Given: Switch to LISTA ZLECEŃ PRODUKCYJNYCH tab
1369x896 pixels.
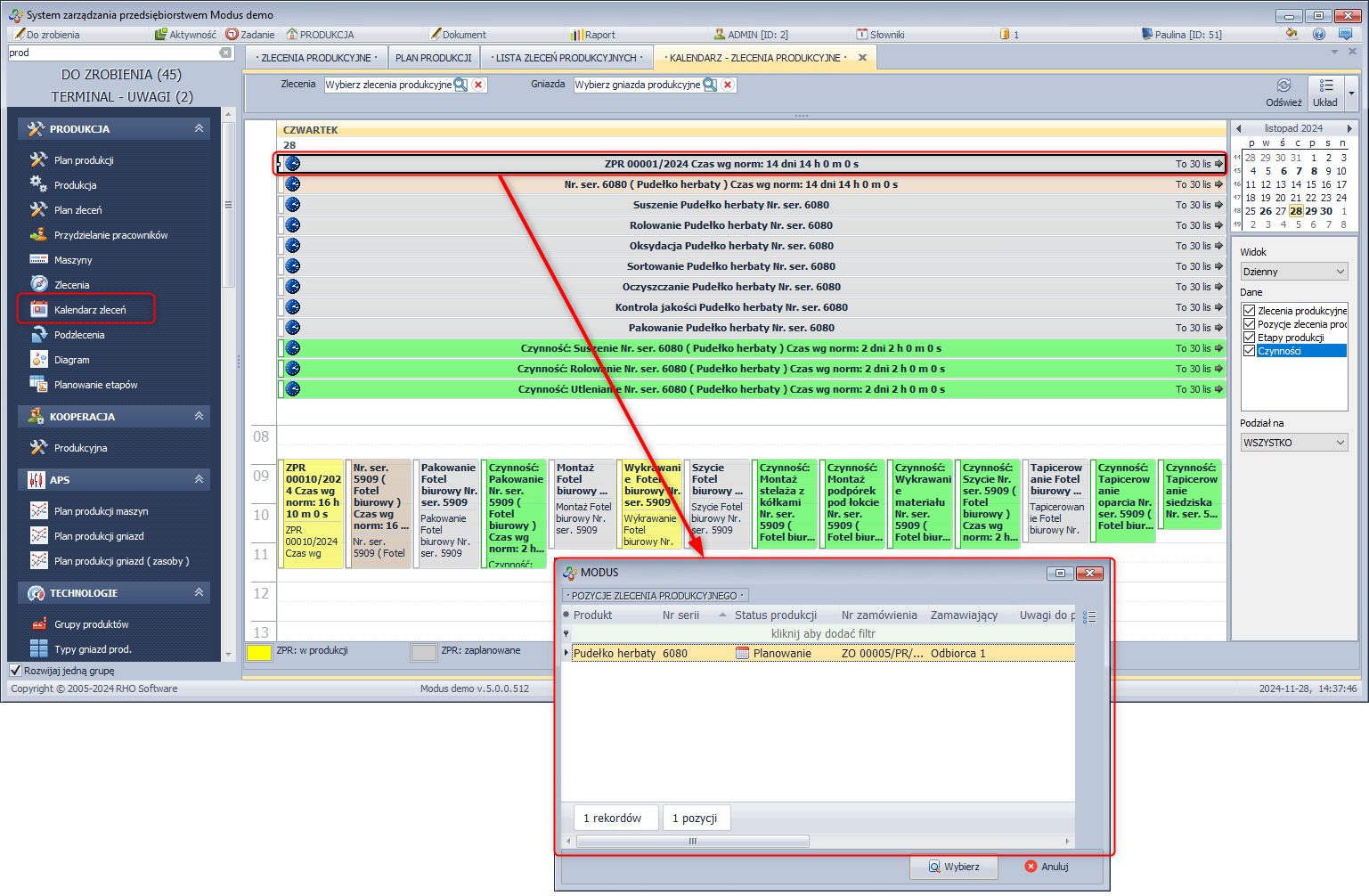Looking at the screenshot, I should [x=566, y=58].
